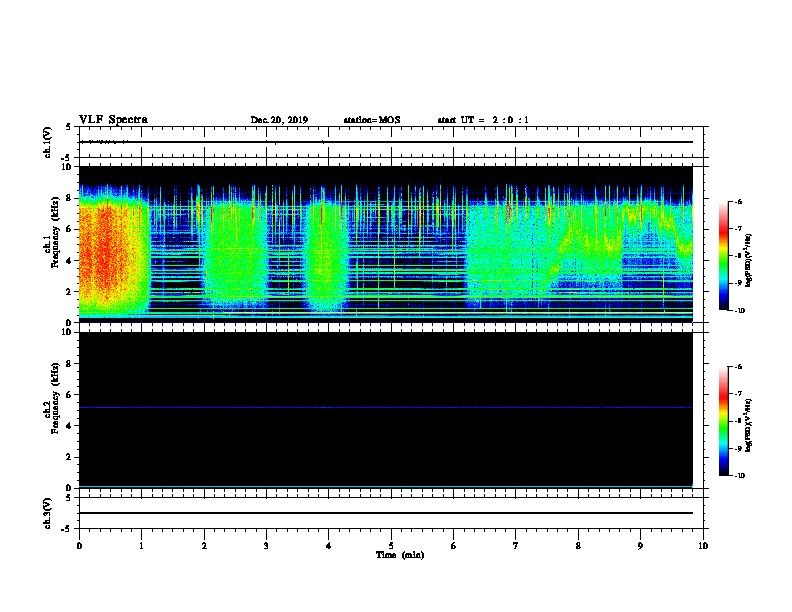Click the ch.2 spectrogram color scale bar

724,421
